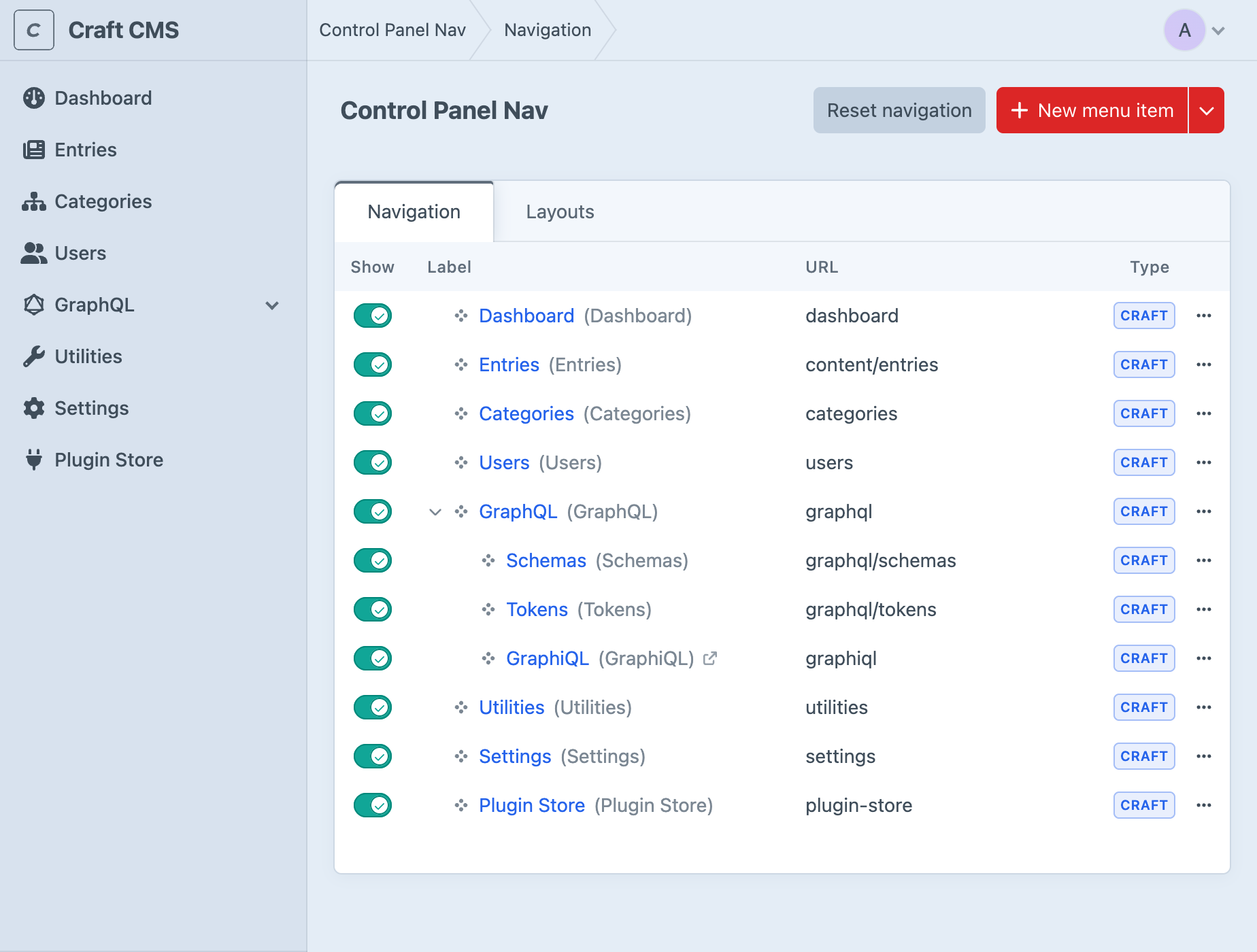Switch to the Navigation tab
Image resolution: width=1257 pixels, height=952 pixels.
414,211
